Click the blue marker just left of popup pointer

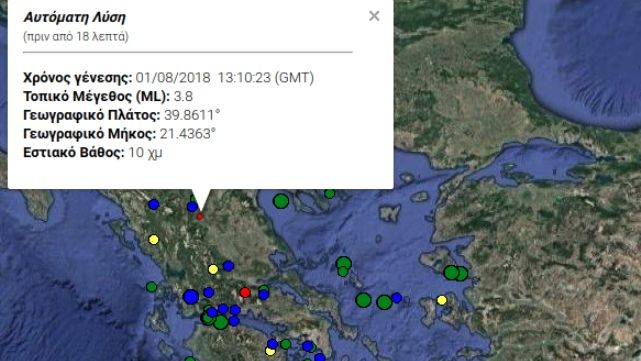click(192, 206)
